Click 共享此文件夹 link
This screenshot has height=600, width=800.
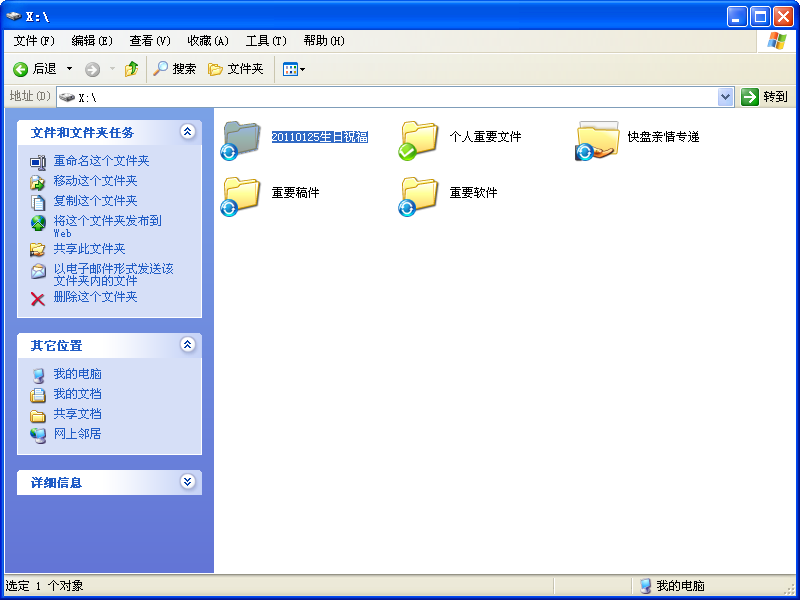point(89,248)
